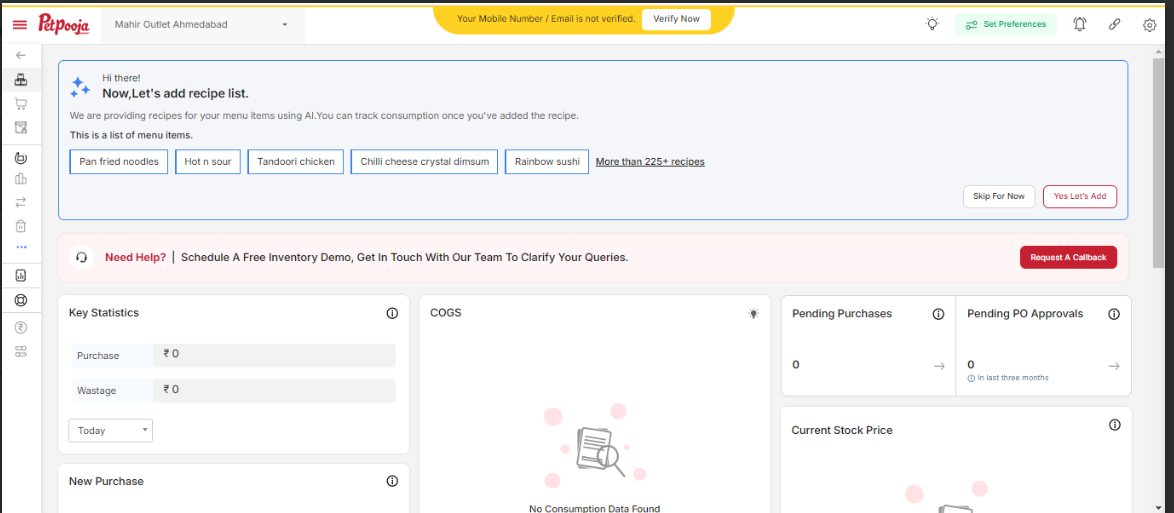1174x513 pixels.
Task: Click Request A Callback button
Action: [x=1068, y=257]
